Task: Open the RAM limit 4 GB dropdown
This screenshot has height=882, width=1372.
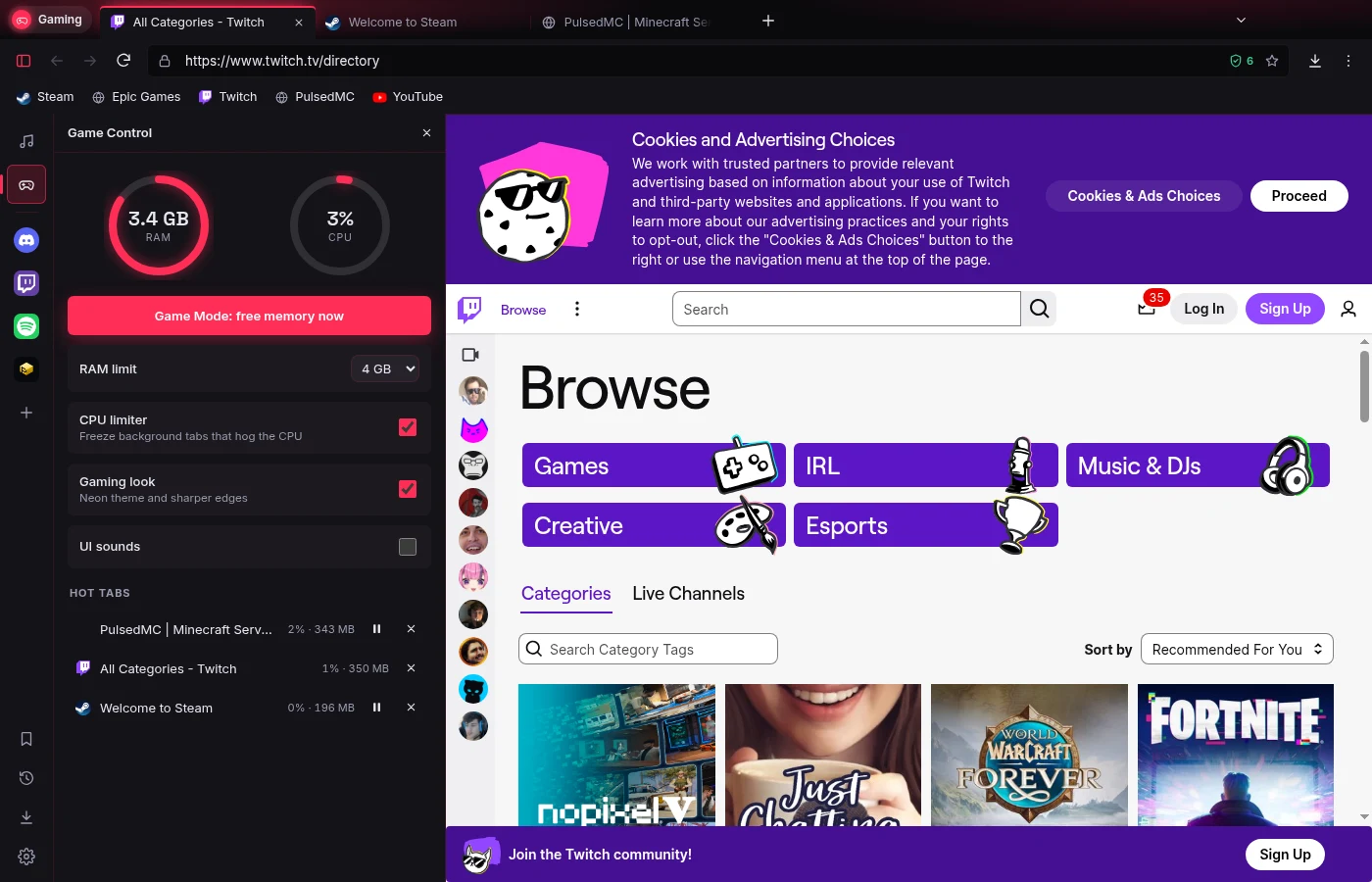Action: pos(385,368)
